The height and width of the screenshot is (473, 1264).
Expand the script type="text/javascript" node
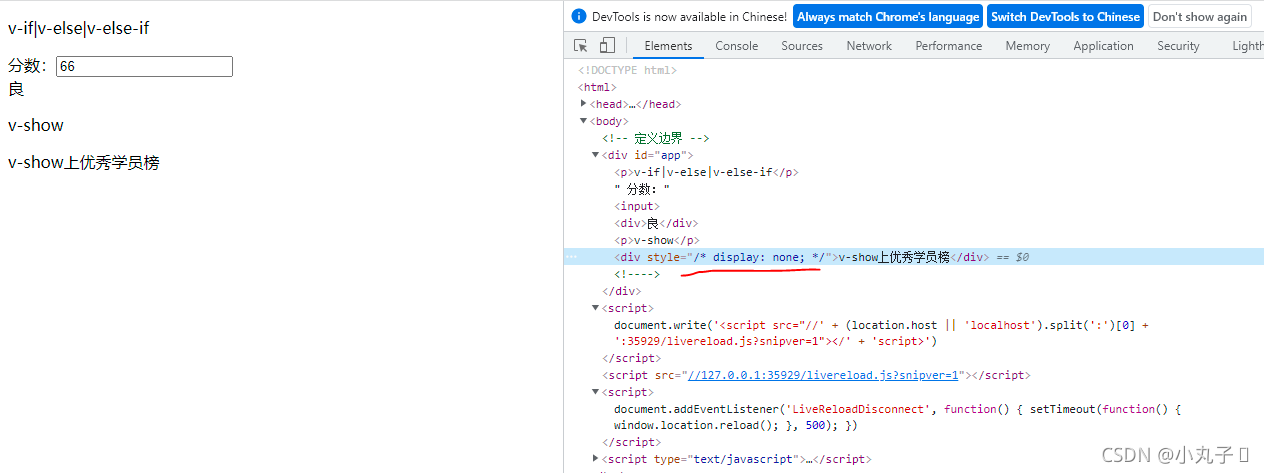[596, 459]
